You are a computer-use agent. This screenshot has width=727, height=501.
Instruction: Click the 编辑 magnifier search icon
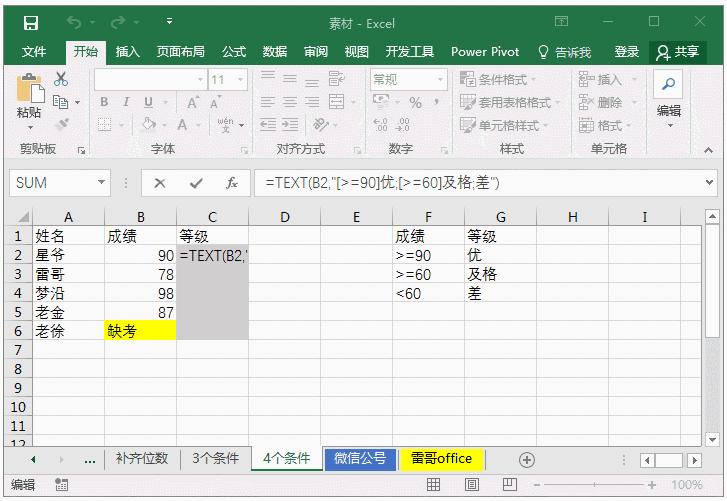click(668, 84)
